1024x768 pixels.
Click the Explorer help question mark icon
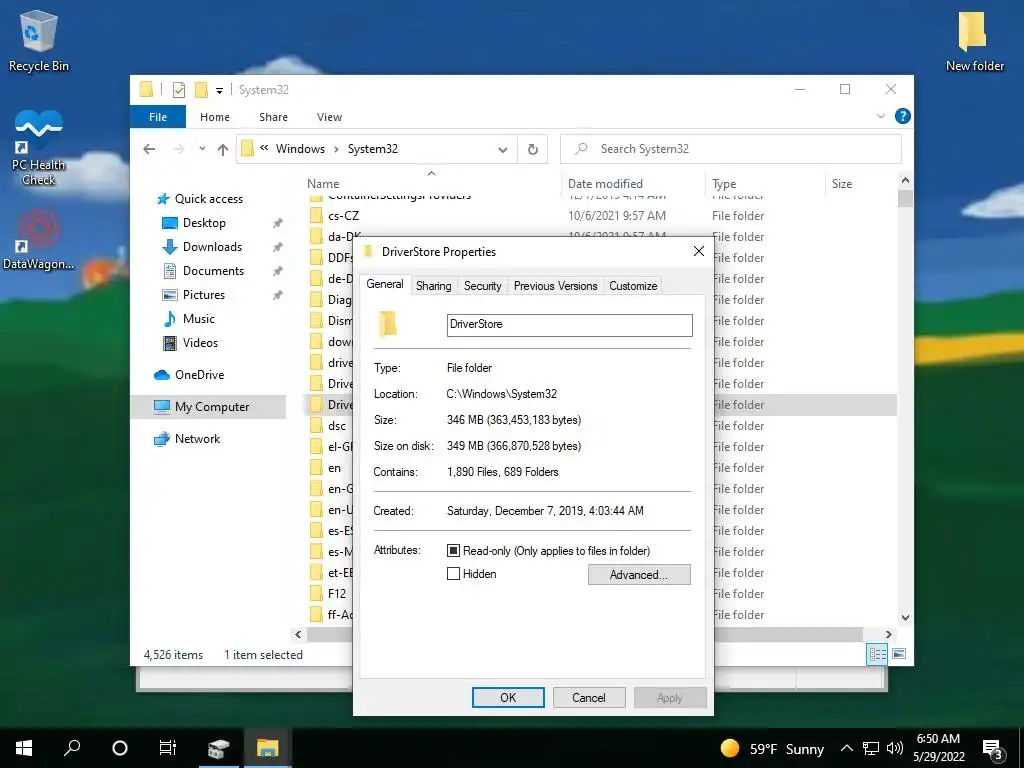tap(903, 116)
